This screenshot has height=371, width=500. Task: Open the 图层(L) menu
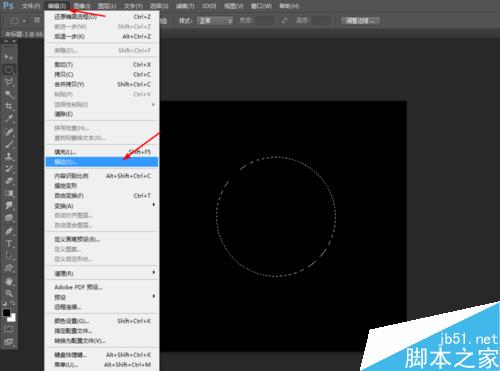pyautogui.click(x=107, y=6)
